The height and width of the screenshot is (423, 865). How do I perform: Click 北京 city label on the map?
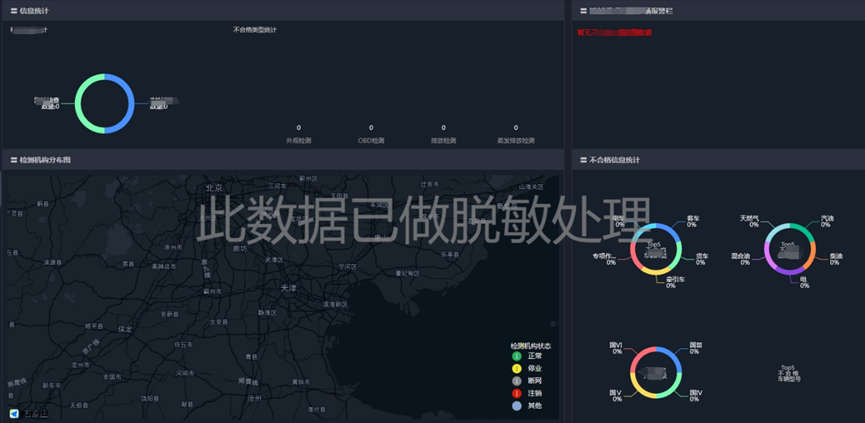[x=214, y=187]
